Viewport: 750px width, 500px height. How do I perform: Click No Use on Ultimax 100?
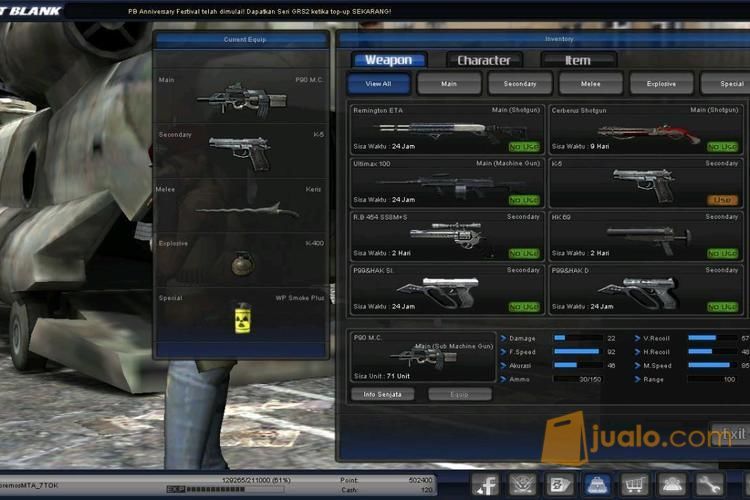524,200
